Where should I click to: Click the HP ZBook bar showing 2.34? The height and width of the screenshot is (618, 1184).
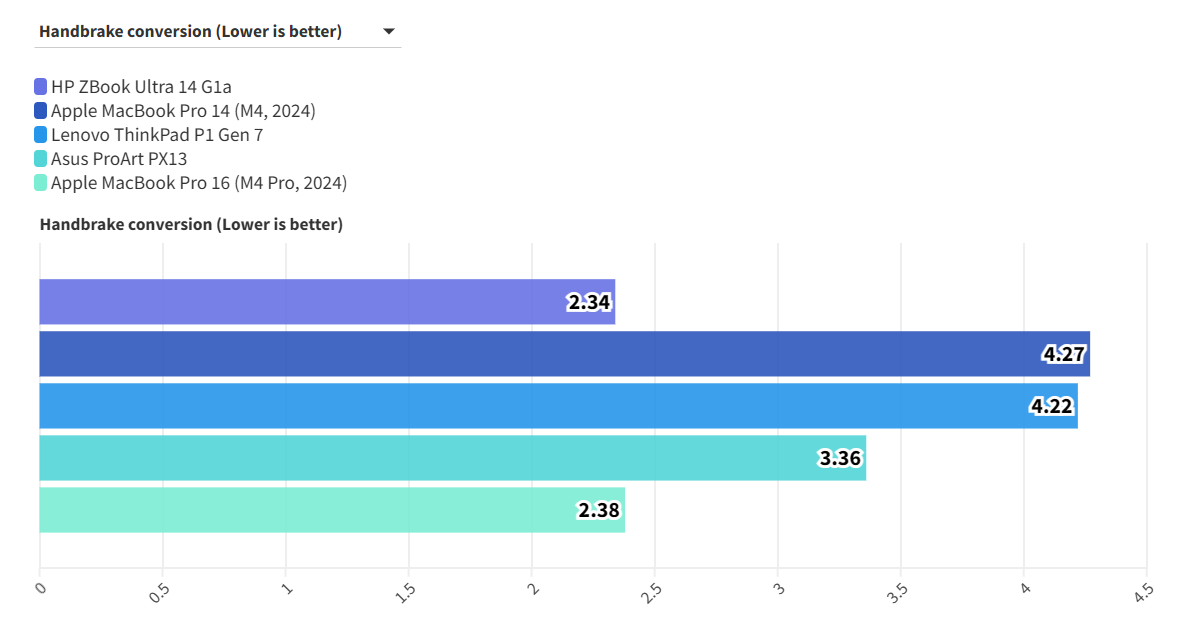point(300,302)
